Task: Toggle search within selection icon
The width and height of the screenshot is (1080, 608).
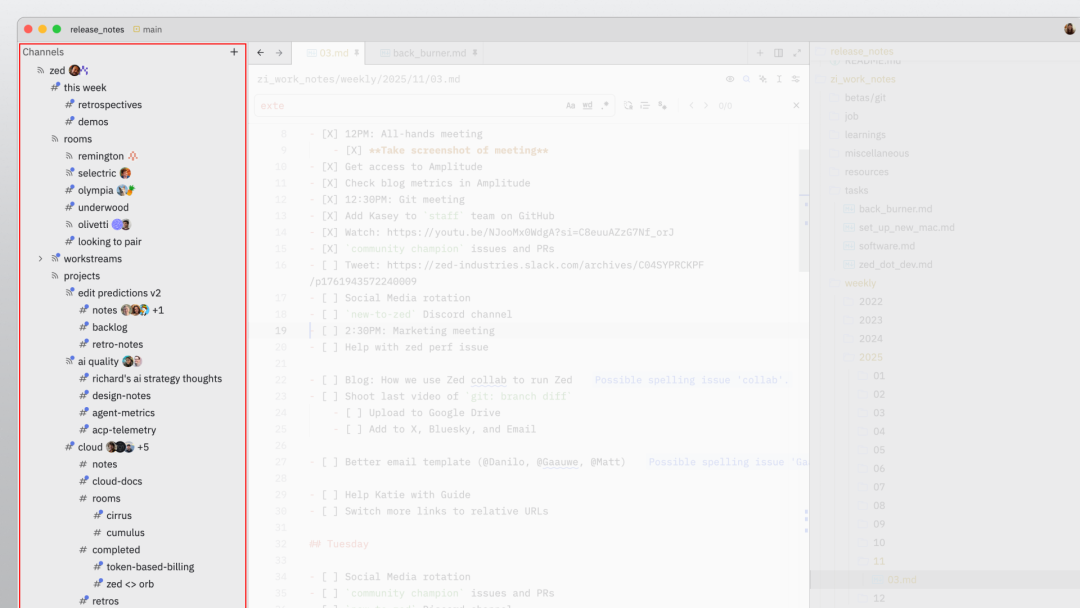Action: (x=645, y=105)
